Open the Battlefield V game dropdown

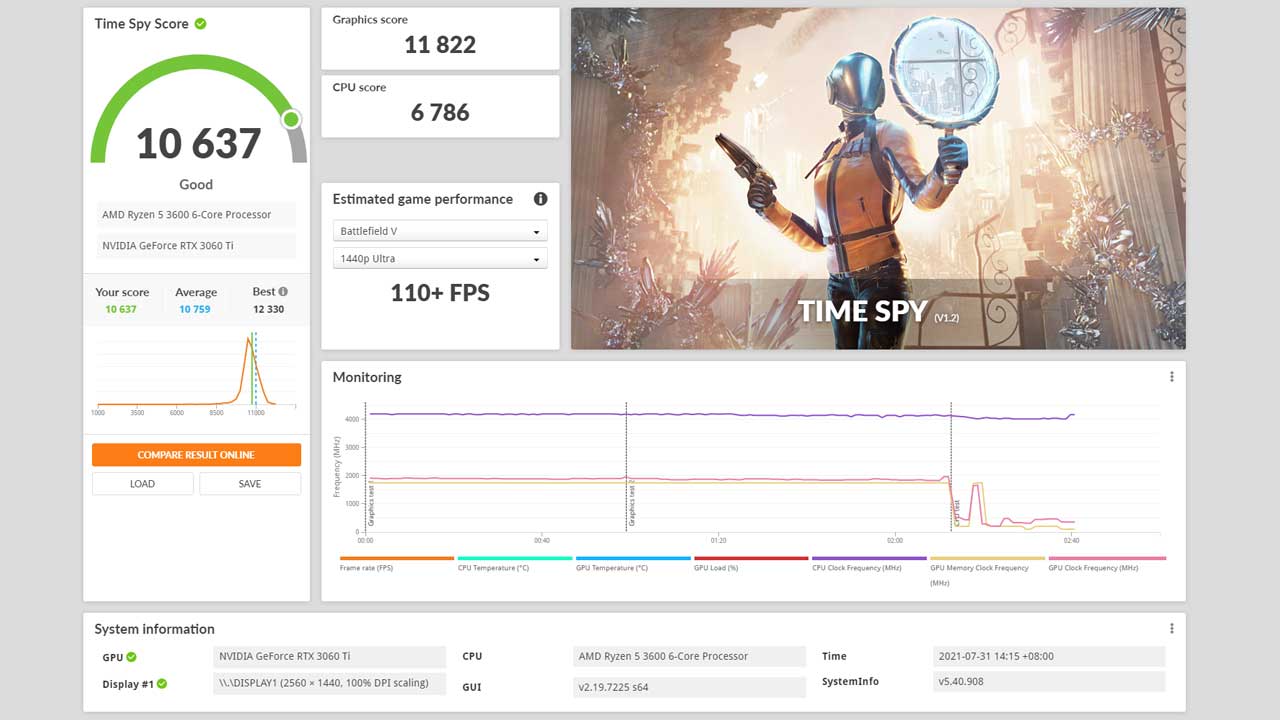point(440,231)
